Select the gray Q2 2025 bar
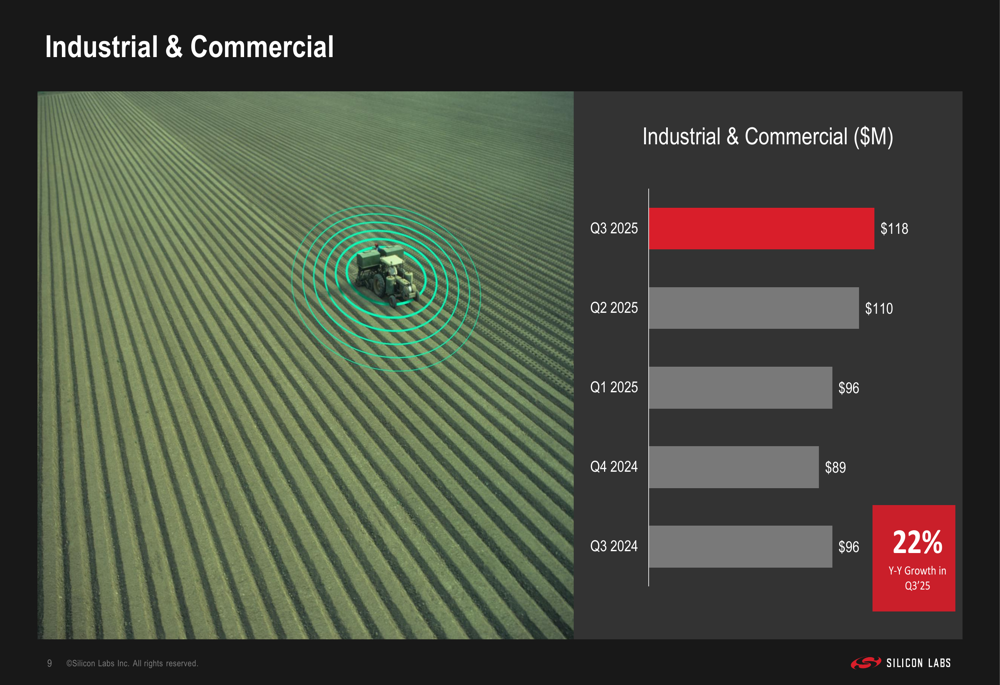Viewport: 1000px width, 685px height. (753, 308)
